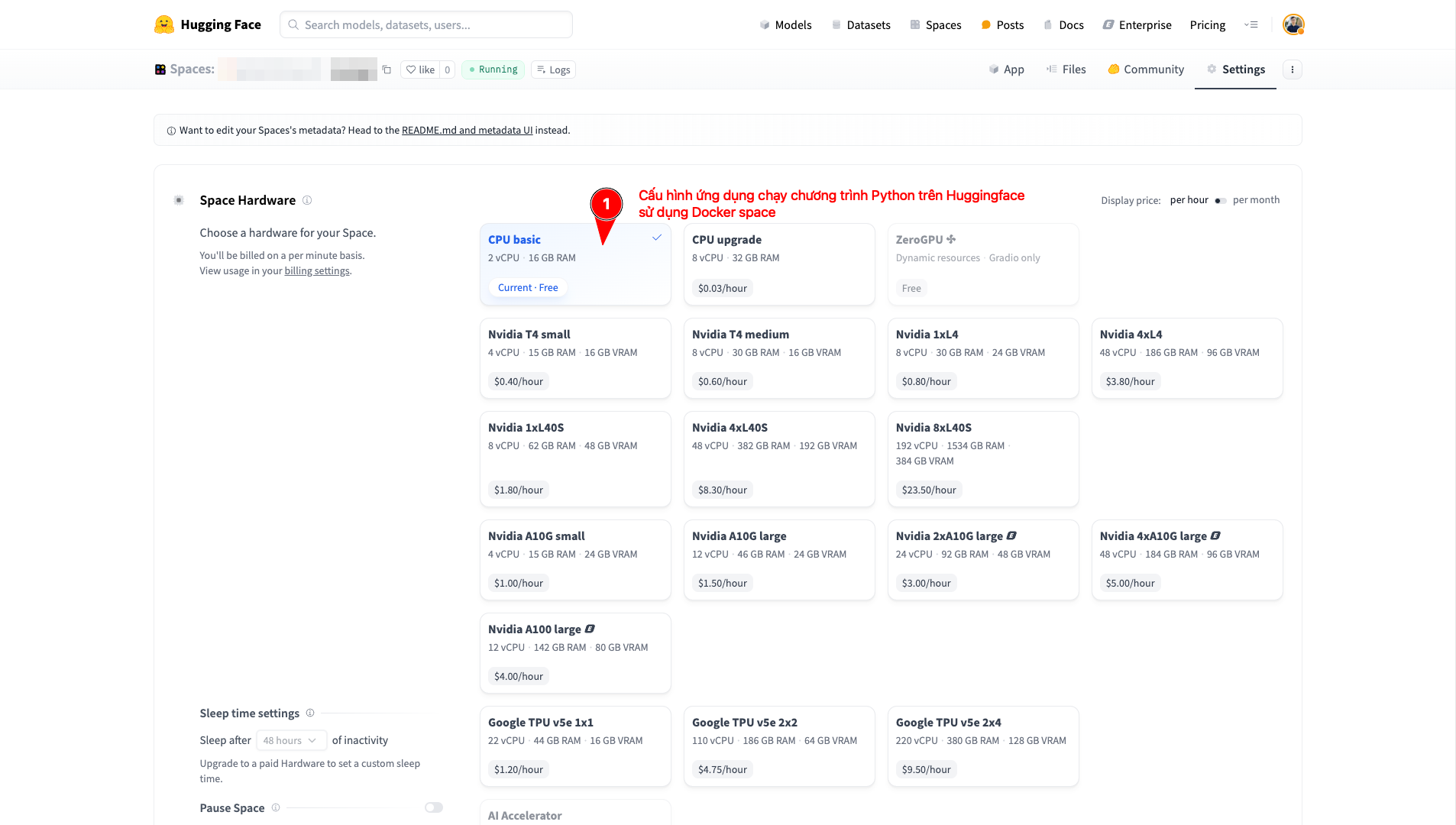Click the search models input field
This screenshot has width=1456, height=825.
pyautogui.click(x=426, y=24)
